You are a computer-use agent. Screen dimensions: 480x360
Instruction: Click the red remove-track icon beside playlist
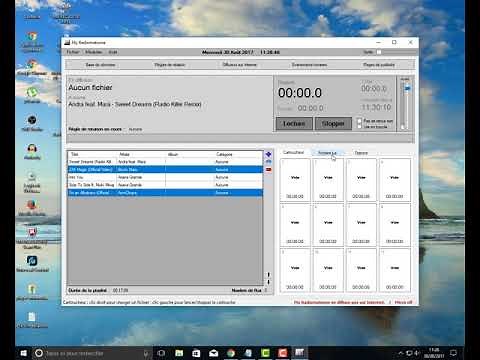coord(269,170)
